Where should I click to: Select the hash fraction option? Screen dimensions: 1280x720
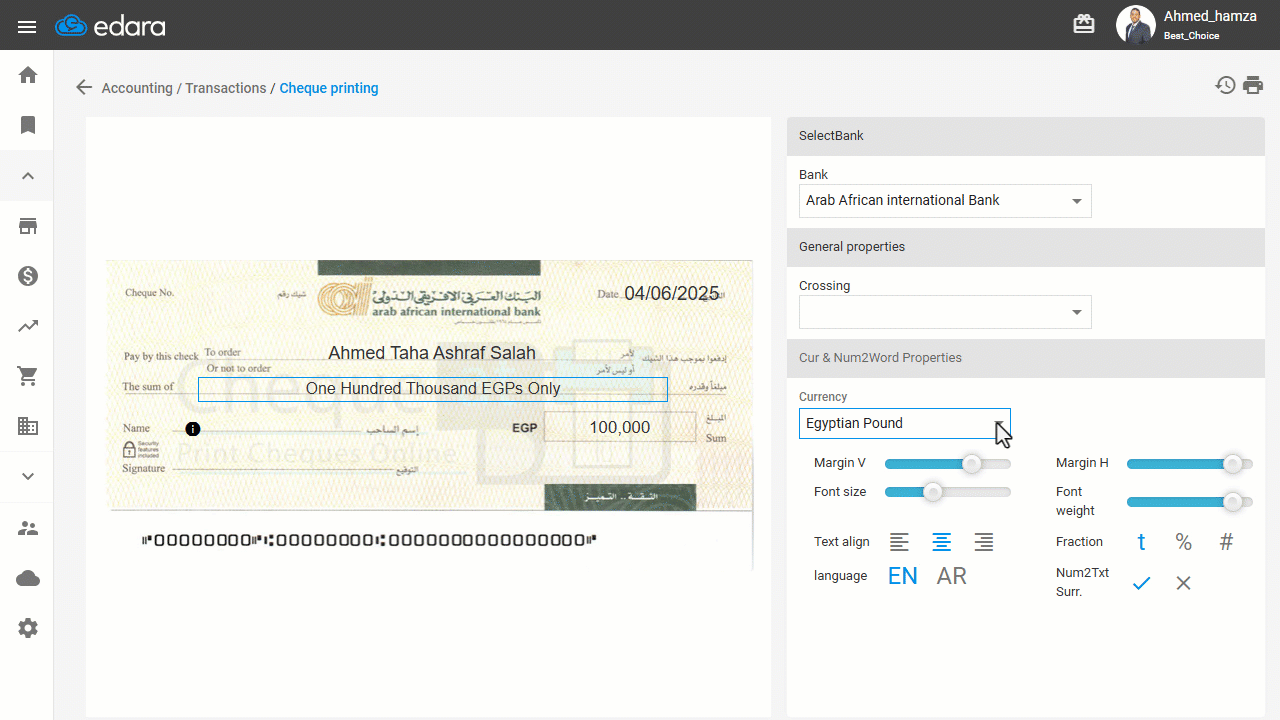[1227, 542]
